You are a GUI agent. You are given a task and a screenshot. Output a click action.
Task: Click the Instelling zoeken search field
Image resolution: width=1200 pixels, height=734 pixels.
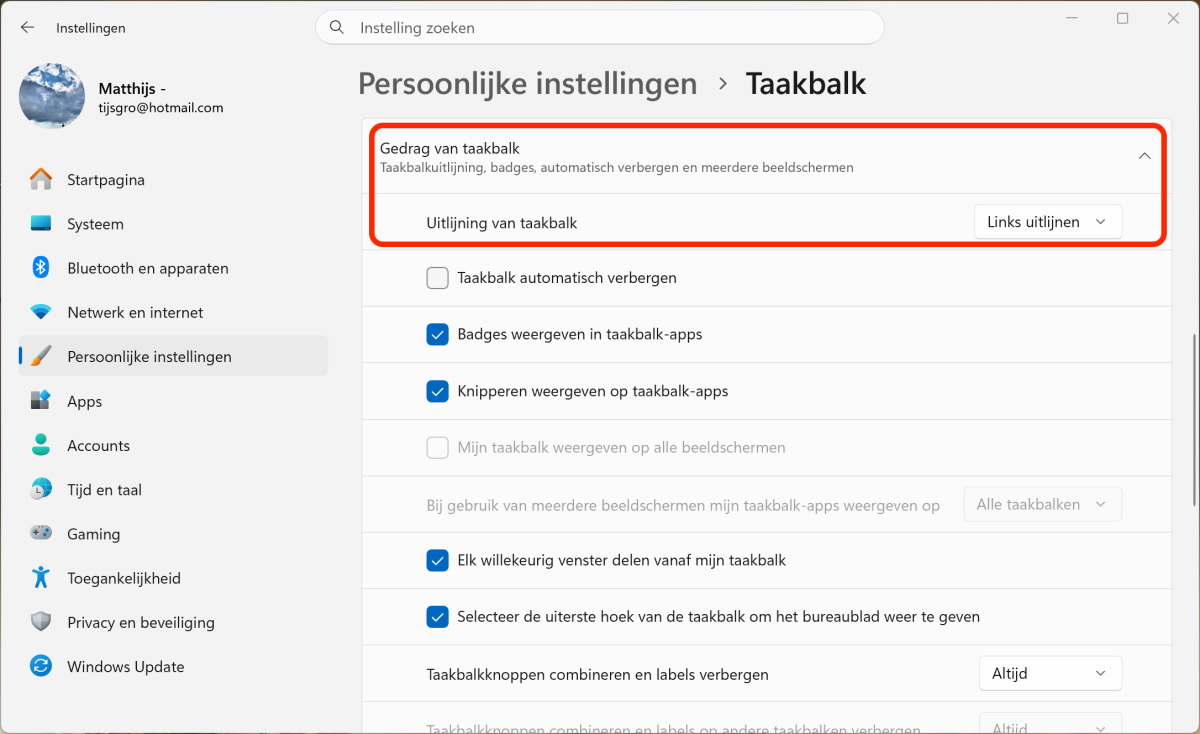tap(600, 28)
